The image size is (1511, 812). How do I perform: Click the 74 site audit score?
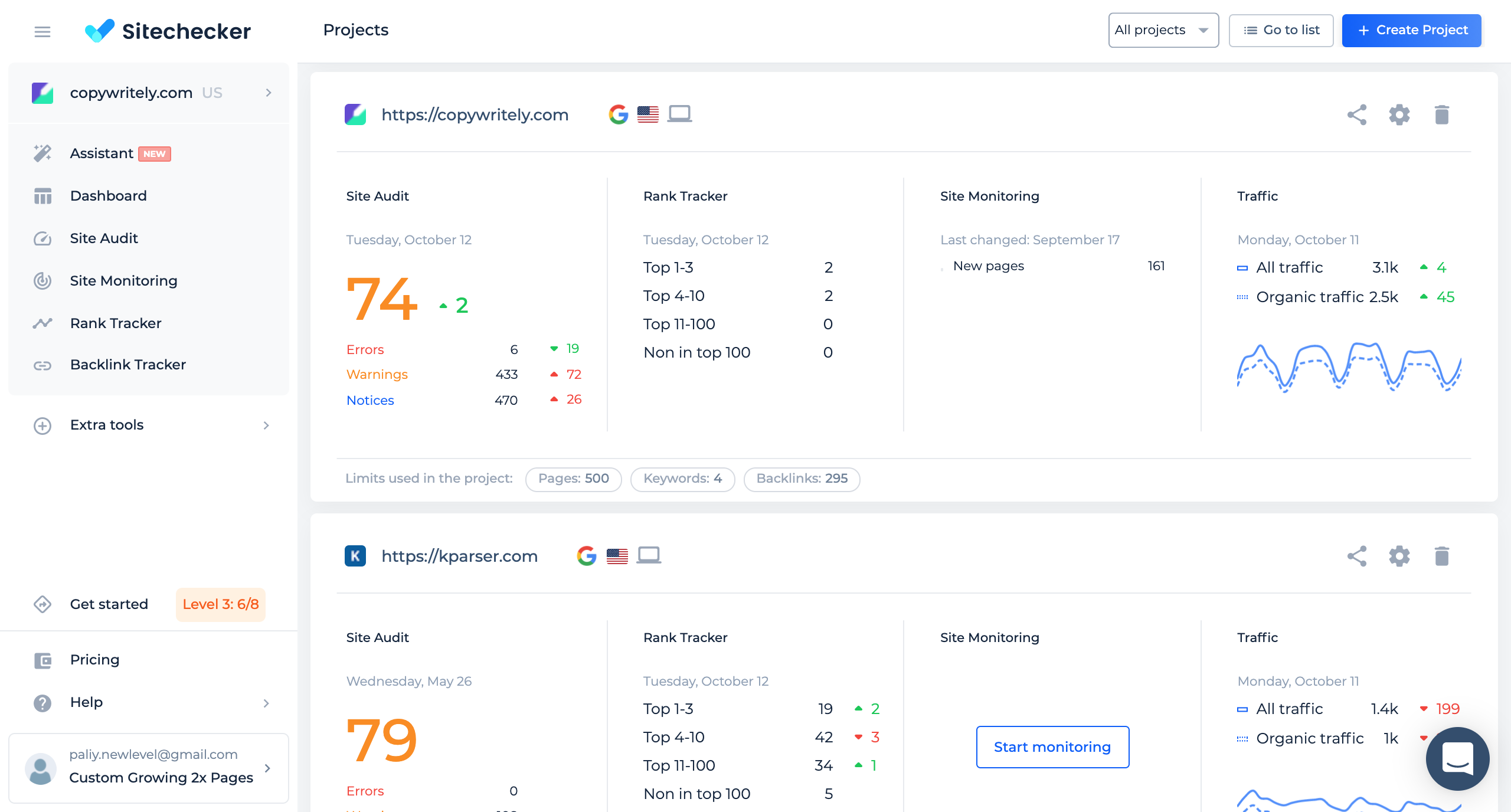pos(382,299)
